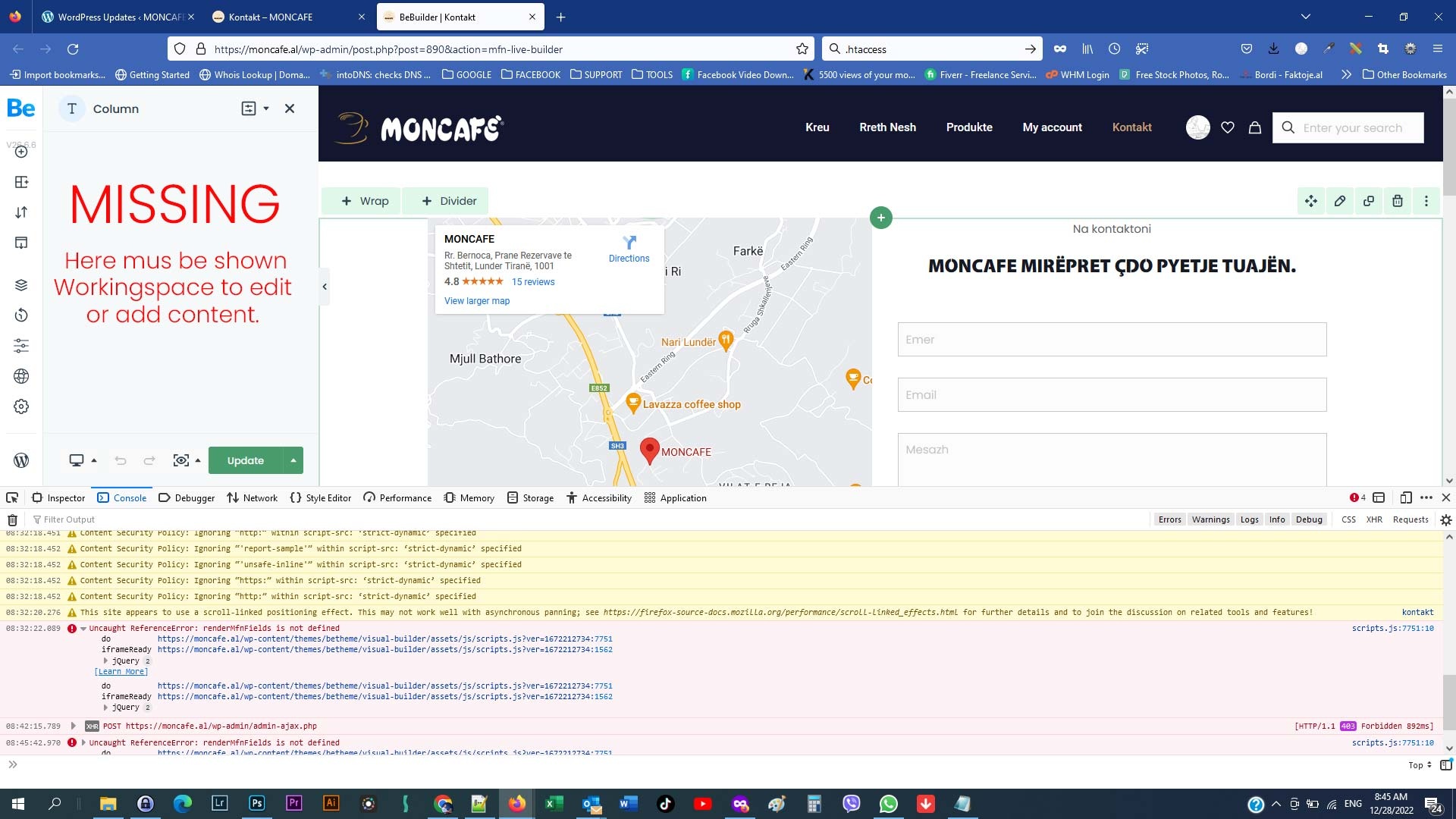Image resolution: width=1456 pixels, height=819 pixels.
Task: Open the page options sliders icon
Action: click(x=21, y=346)
